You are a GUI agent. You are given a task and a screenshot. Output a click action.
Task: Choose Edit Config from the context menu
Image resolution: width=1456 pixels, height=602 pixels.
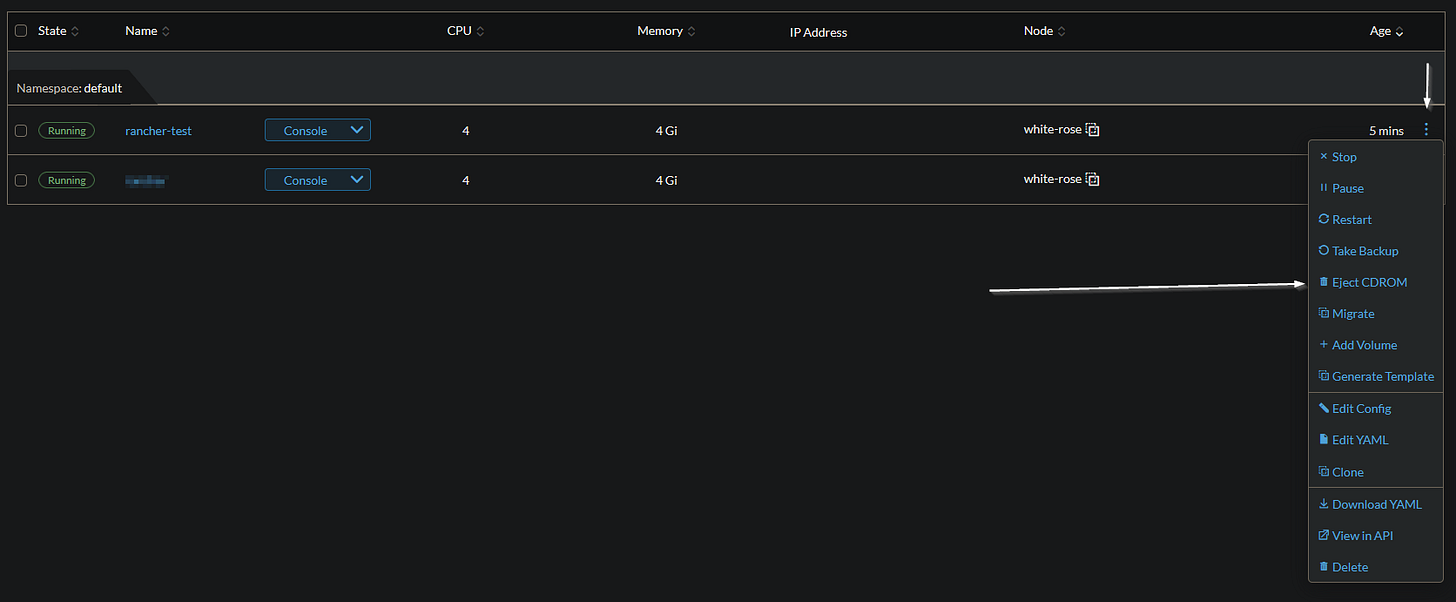pyautogui.click(x=1360, y=408)
